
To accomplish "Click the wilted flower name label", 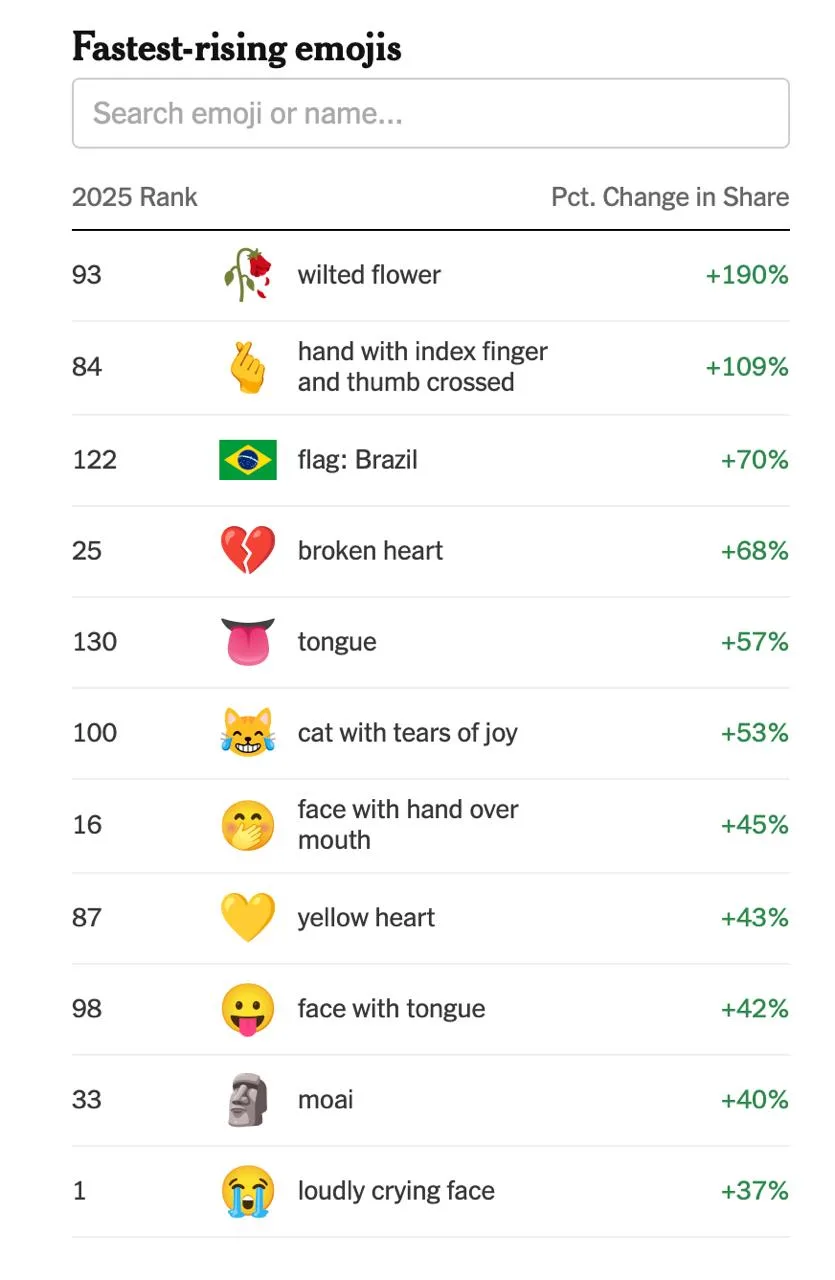I will pyautogui.click(x=369, y=275).
